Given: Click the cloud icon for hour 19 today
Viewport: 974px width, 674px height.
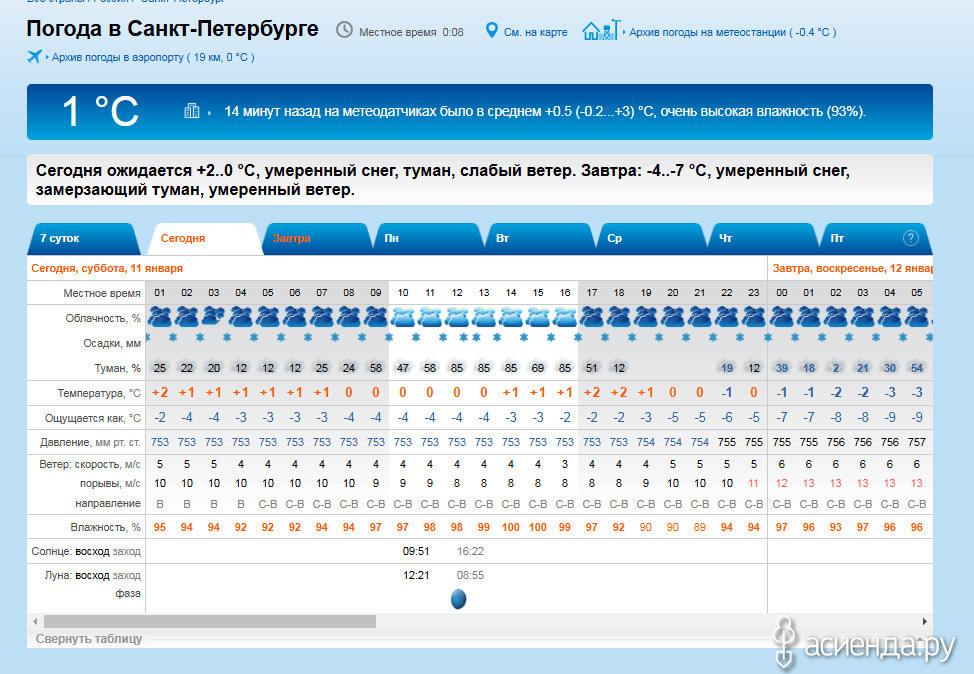Looking at the screenshot, I should click(x=646, y=317).
